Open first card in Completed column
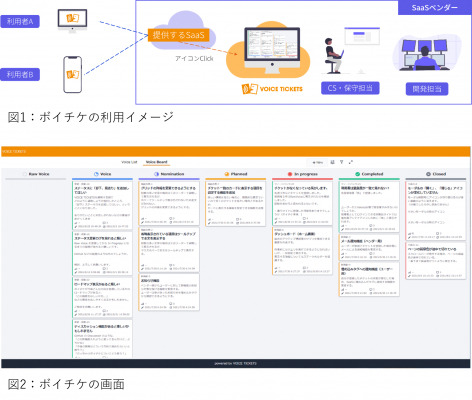472x400 pixels. [369, 207]
